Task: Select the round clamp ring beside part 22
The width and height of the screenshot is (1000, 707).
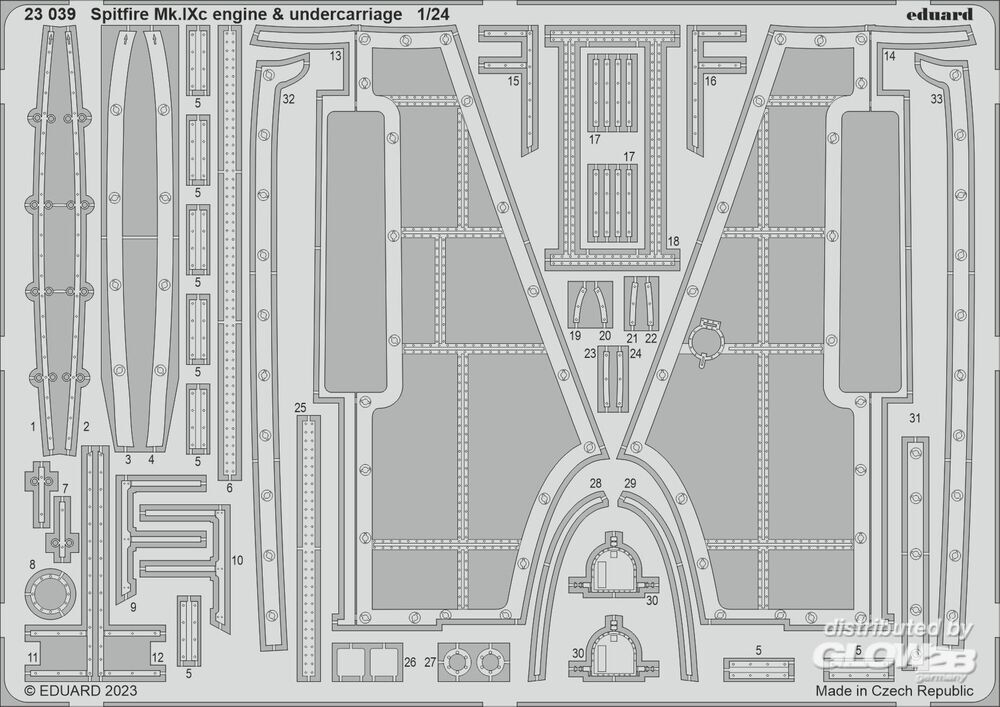Action: coord(708,340)
